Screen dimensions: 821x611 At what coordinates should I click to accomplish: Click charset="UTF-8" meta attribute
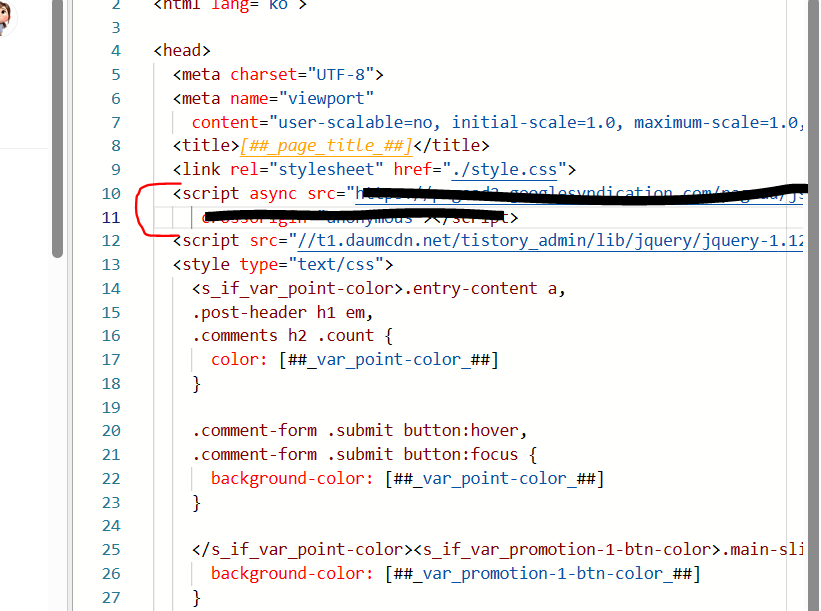tap(302, 75)
